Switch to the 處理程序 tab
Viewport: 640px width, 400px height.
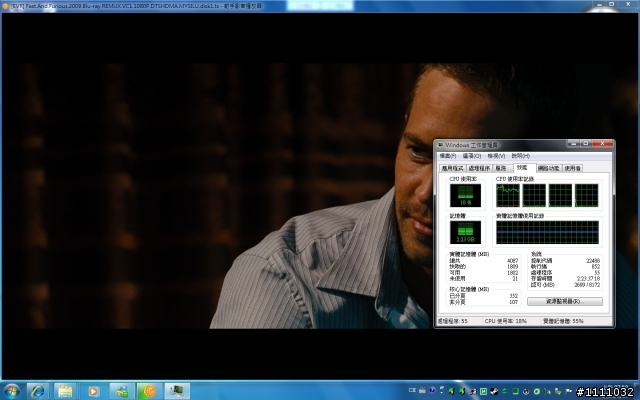pos(479,168)
